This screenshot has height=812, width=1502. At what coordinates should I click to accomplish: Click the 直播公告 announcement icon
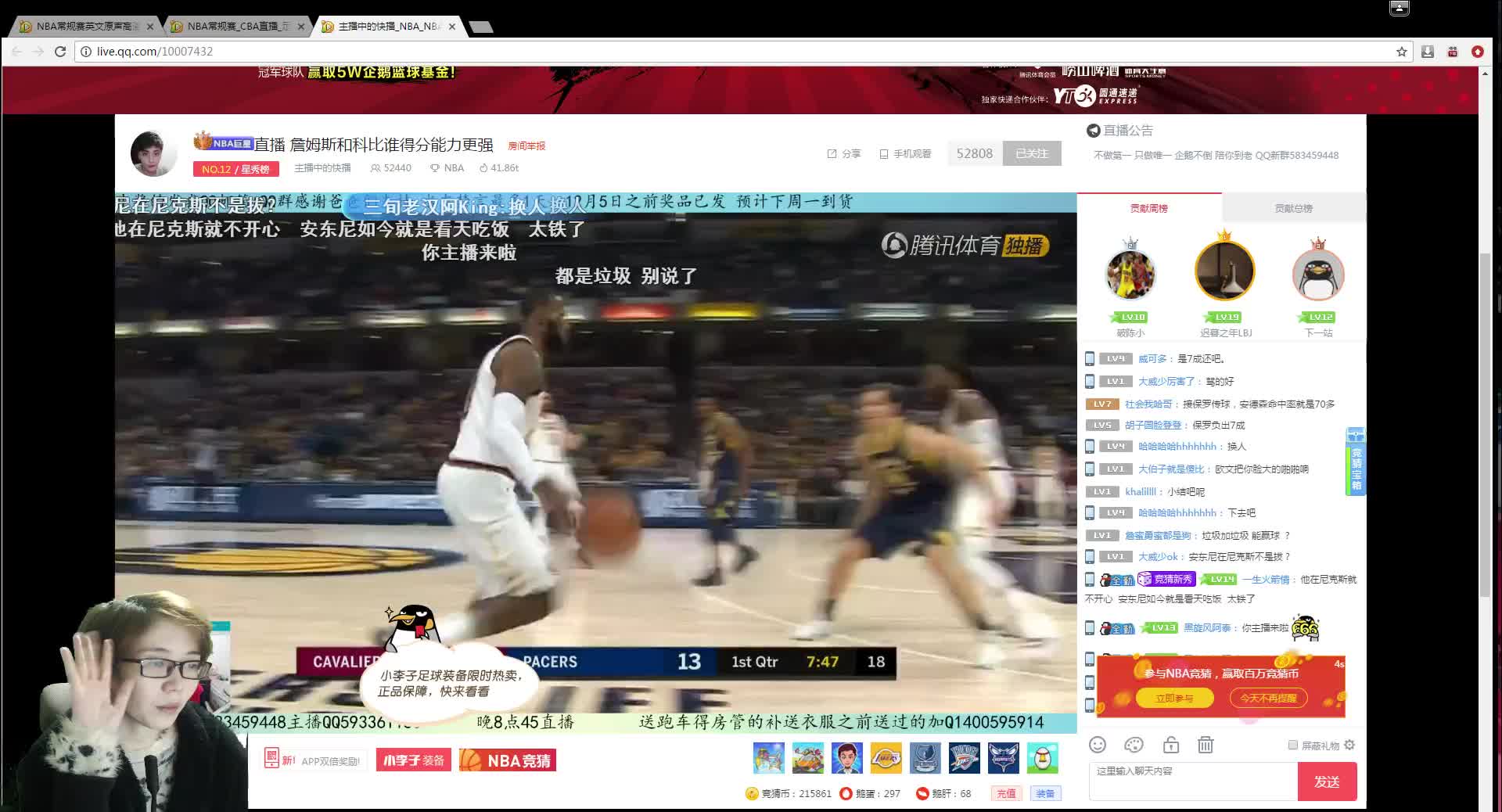pos(1093,131)
